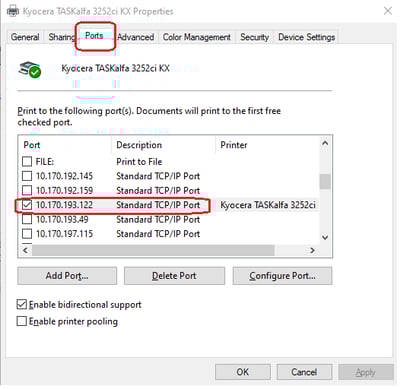The image size is (400, 389).
Task: Check the 10.170.193.49 port checkbox
Action: [27, 219]
